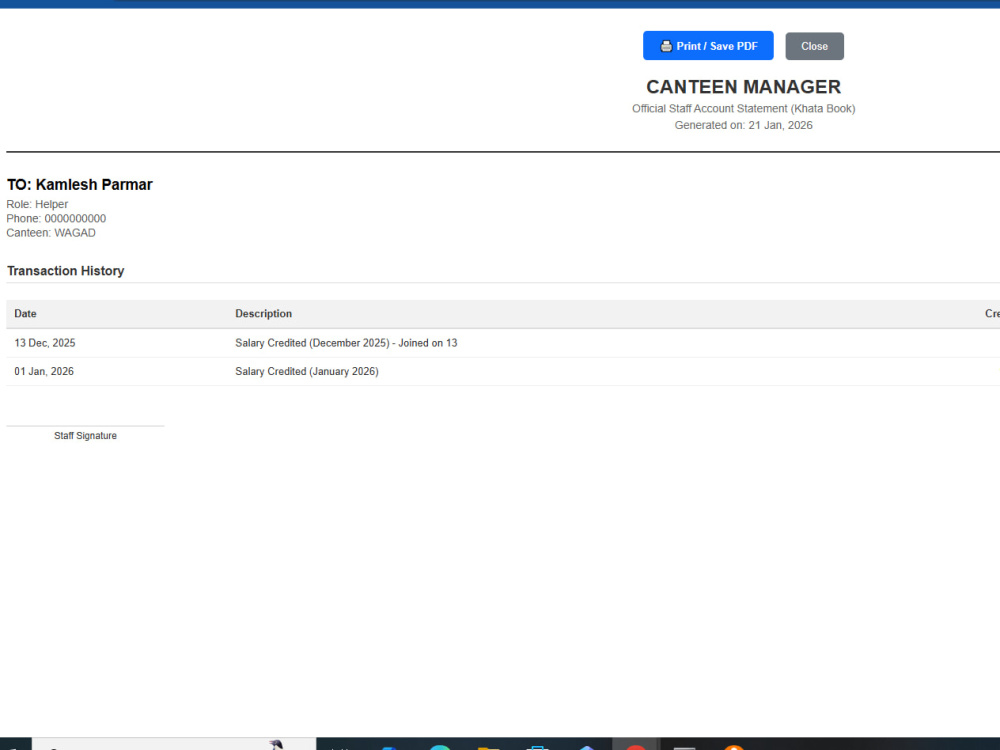Click the Role: Helper line
The width and height of the screenshot is (1000, 750).
(37, 204)
